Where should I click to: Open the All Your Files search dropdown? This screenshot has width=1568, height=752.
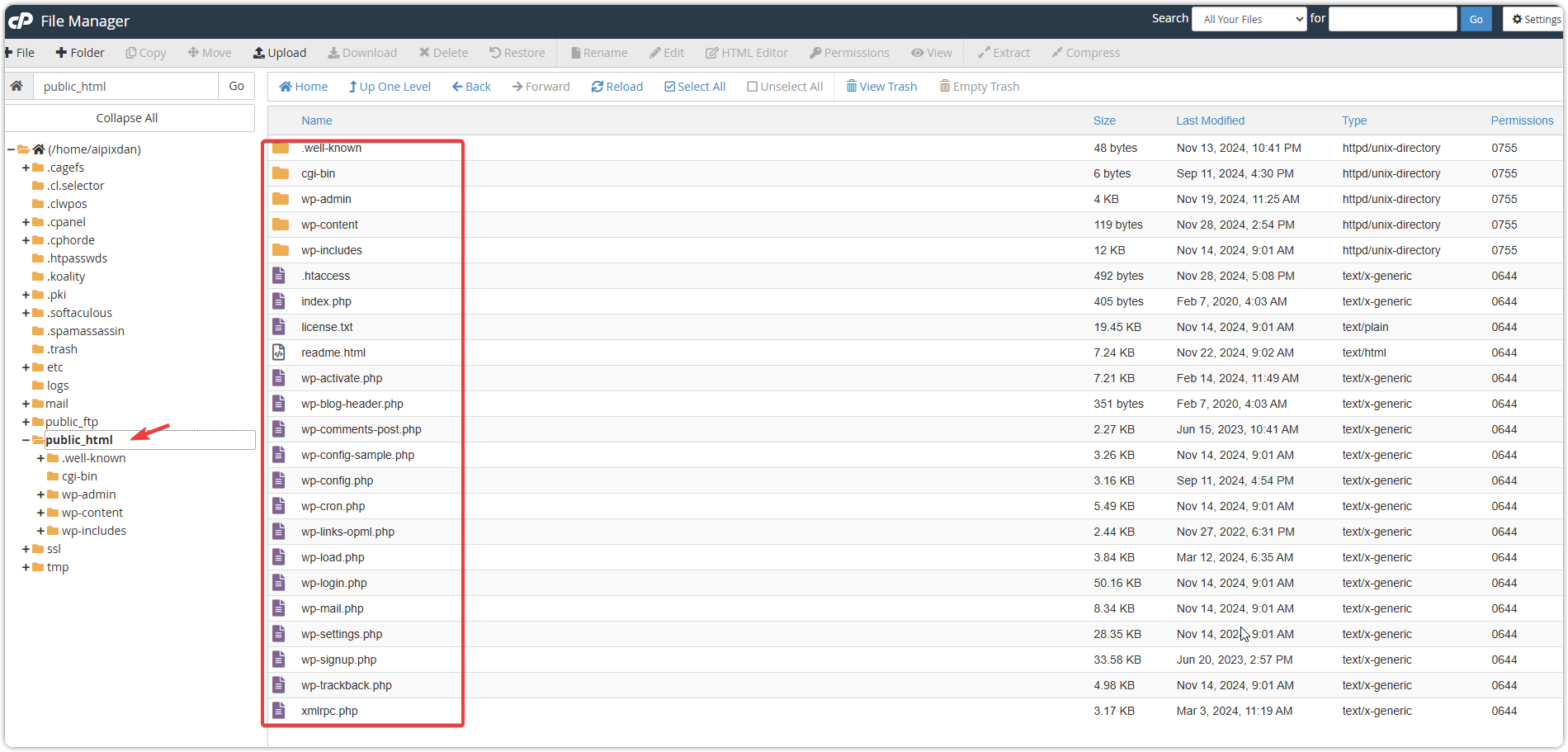[x=1249, y=19]
